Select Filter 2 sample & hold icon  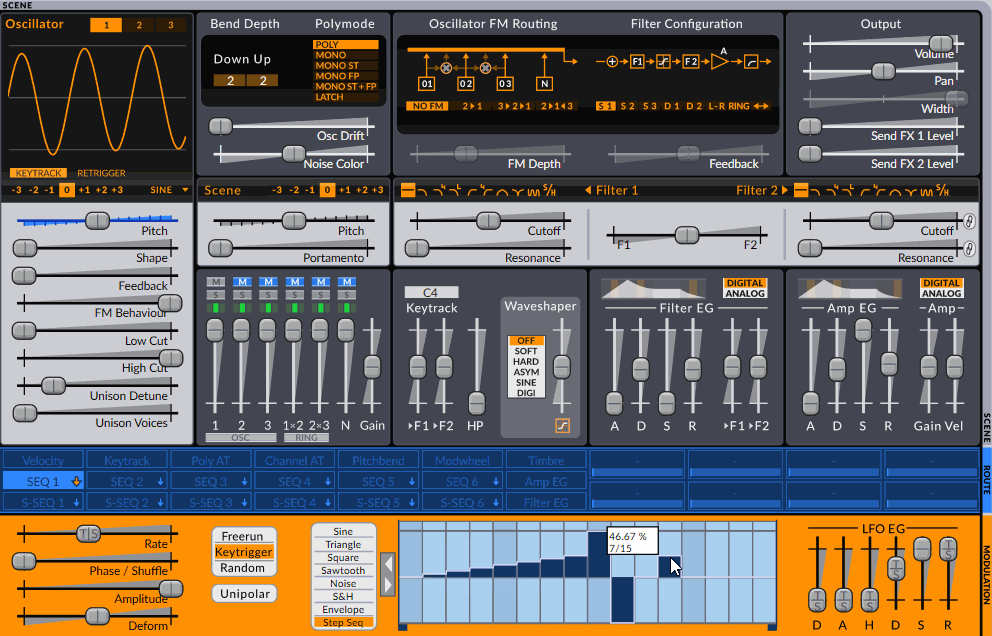[943, 190]
